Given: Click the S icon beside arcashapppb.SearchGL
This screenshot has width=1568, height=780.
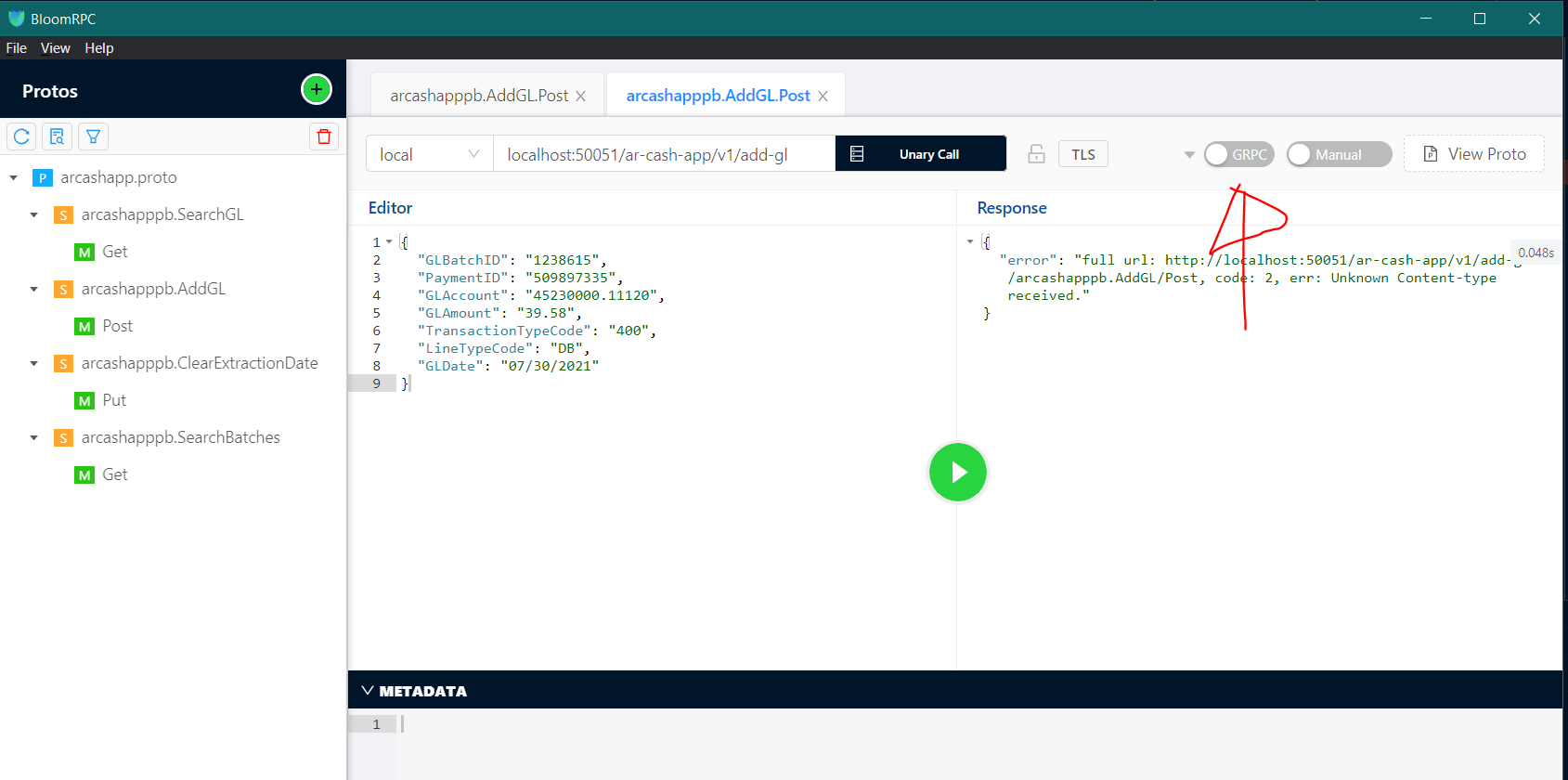Looking at the screenshot, I should pyautogui.click(x=63, y=214).
